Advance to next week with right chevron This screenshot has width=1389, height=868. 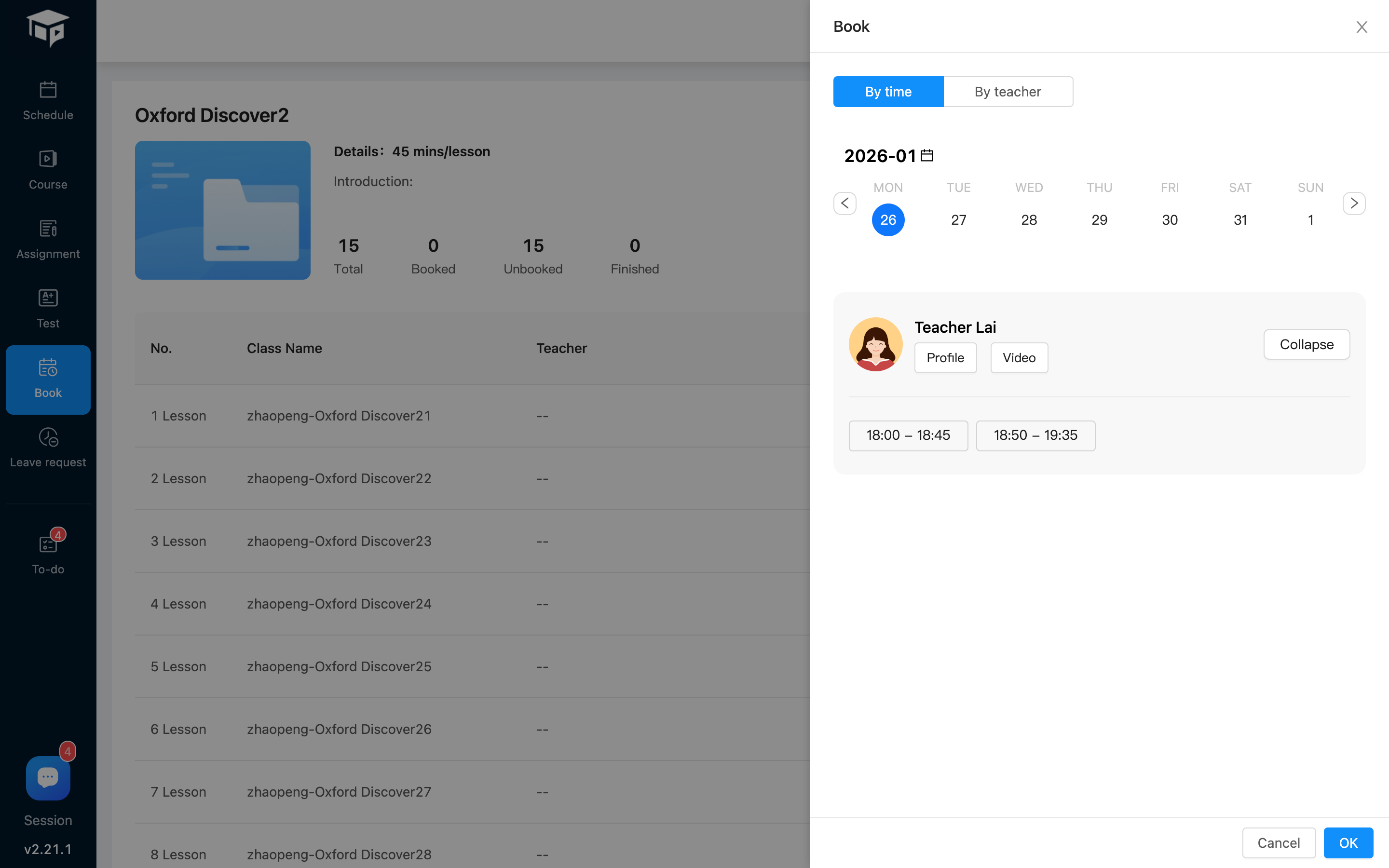[1354, 203]
